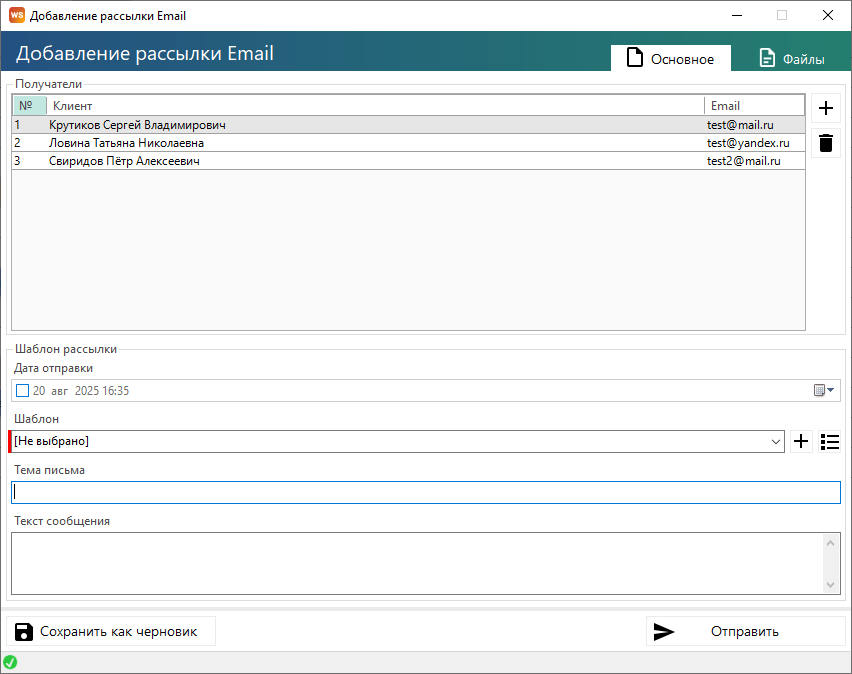Click the green status checkmark icon
Image resolution: width=852 pixels, height=674 pixels.
tap(10, 662)
